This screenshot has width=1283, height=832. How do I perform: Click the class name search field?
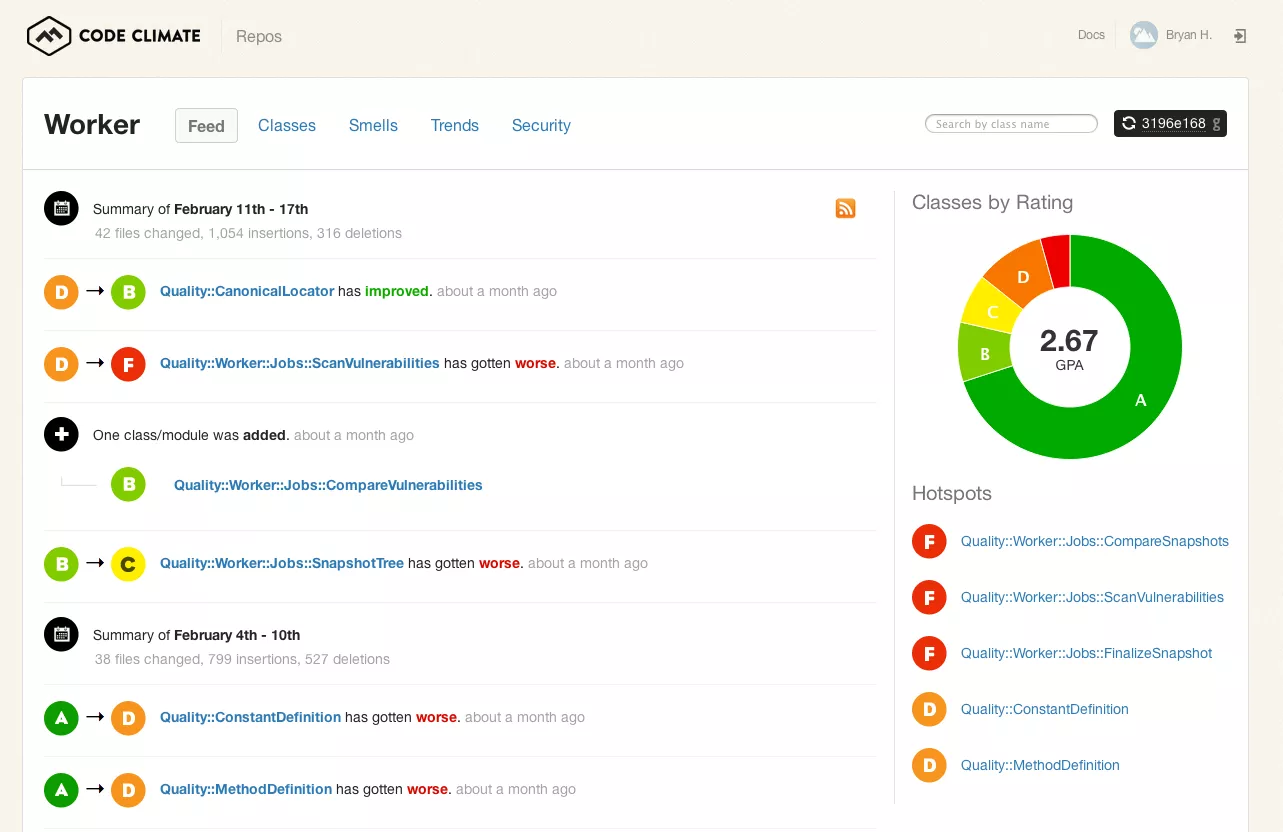click(x=1010, y=123)
